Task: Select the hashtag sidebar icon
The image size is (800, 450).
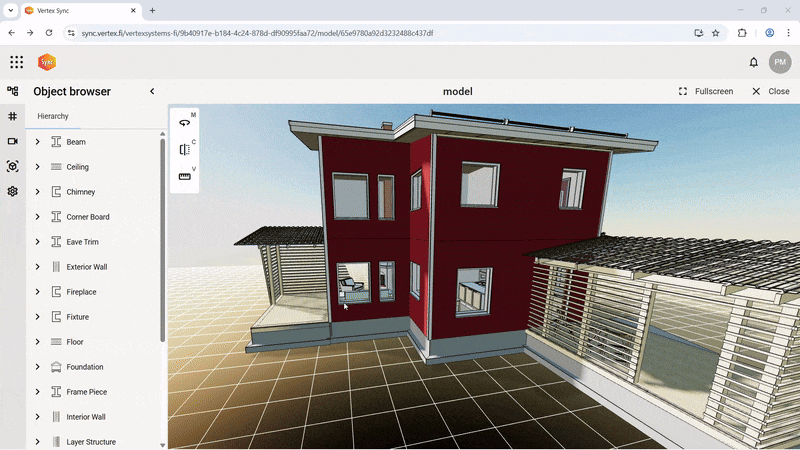Action: tap(13, 116)
